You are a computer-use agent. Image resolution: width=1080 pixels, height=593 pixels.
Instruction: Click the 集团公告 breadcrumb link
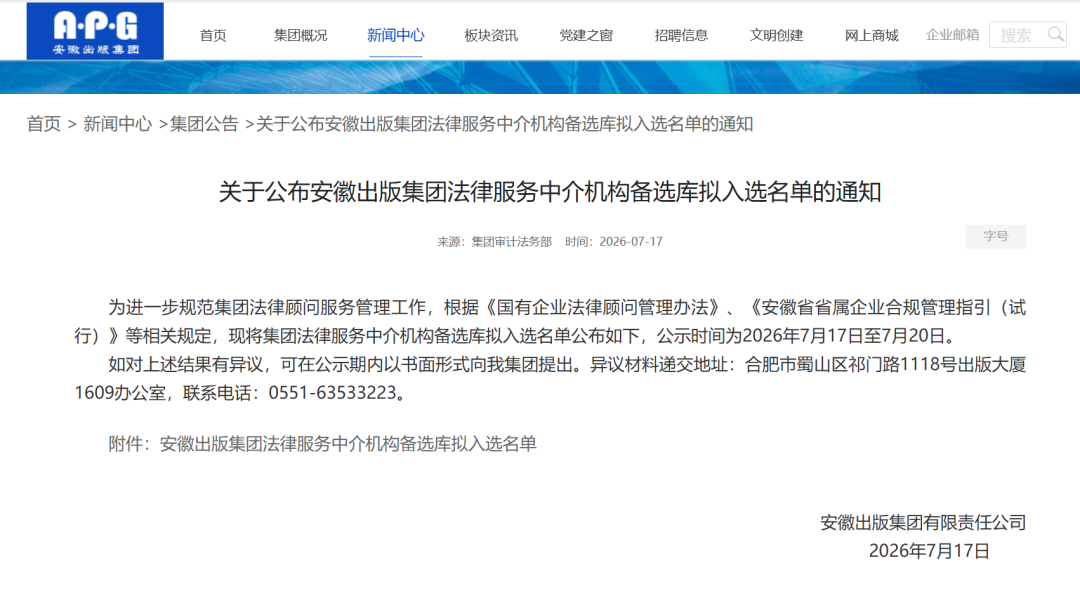[204, 124]
